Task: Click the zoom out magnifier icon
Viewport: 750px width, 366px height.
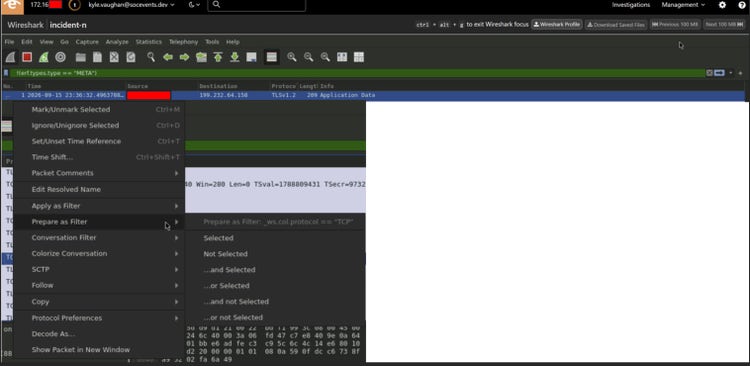Action: tap(309, 57)
